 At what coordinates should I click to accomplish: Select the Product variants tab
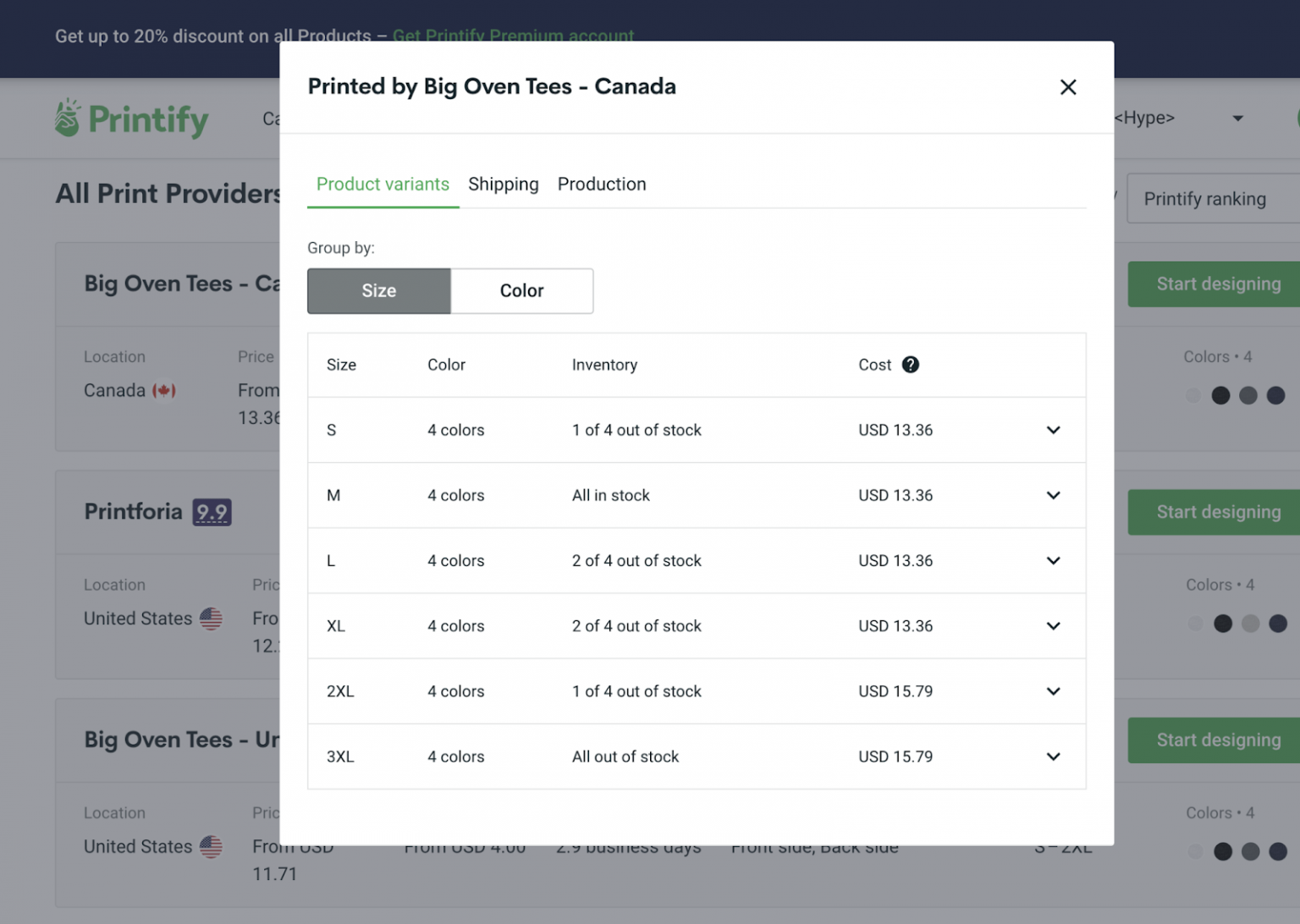383,184
